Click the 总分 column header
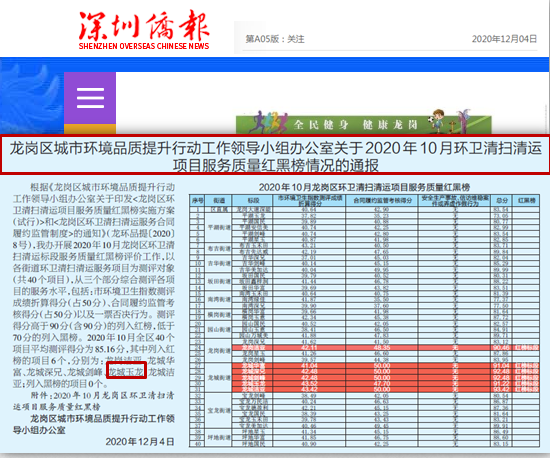Screen dimensions: 550x458 tap(502, 200)
